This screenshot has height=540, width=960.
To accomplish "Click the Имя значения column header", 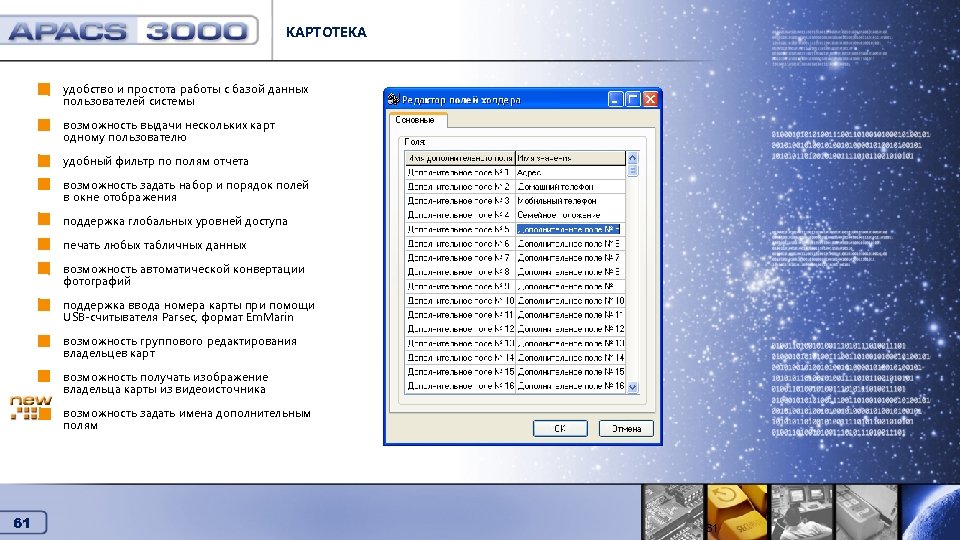I will [570, 158].
